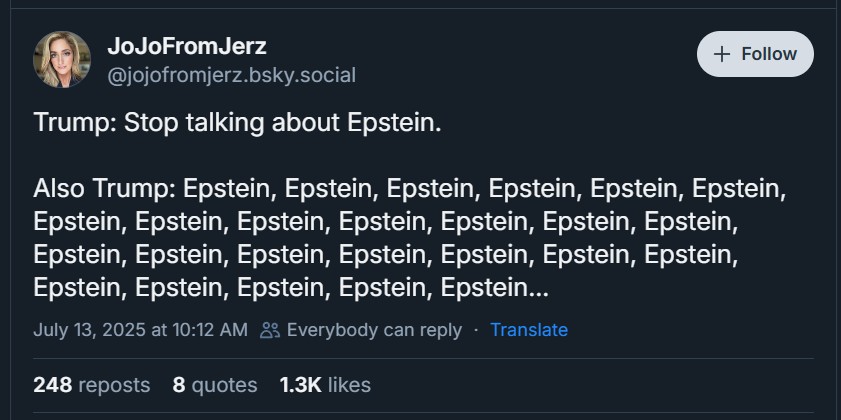Translate this post
Image resolution: width=841 pixels, height=420 pixels.
click(x=529, y=330)
